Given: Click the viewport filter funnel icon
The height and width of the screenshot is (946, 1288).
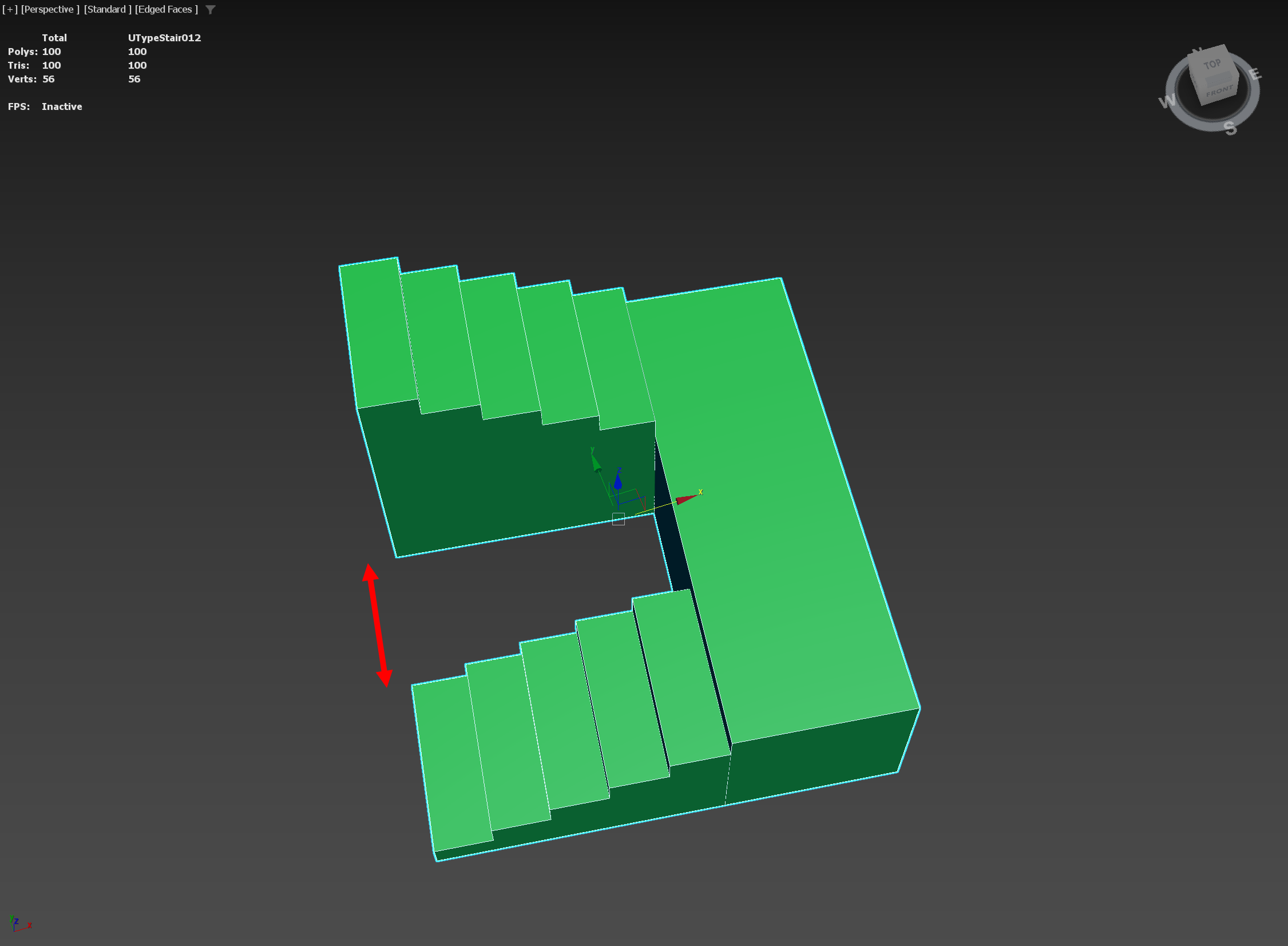Looking at the screenshot, I should [210, 10].
